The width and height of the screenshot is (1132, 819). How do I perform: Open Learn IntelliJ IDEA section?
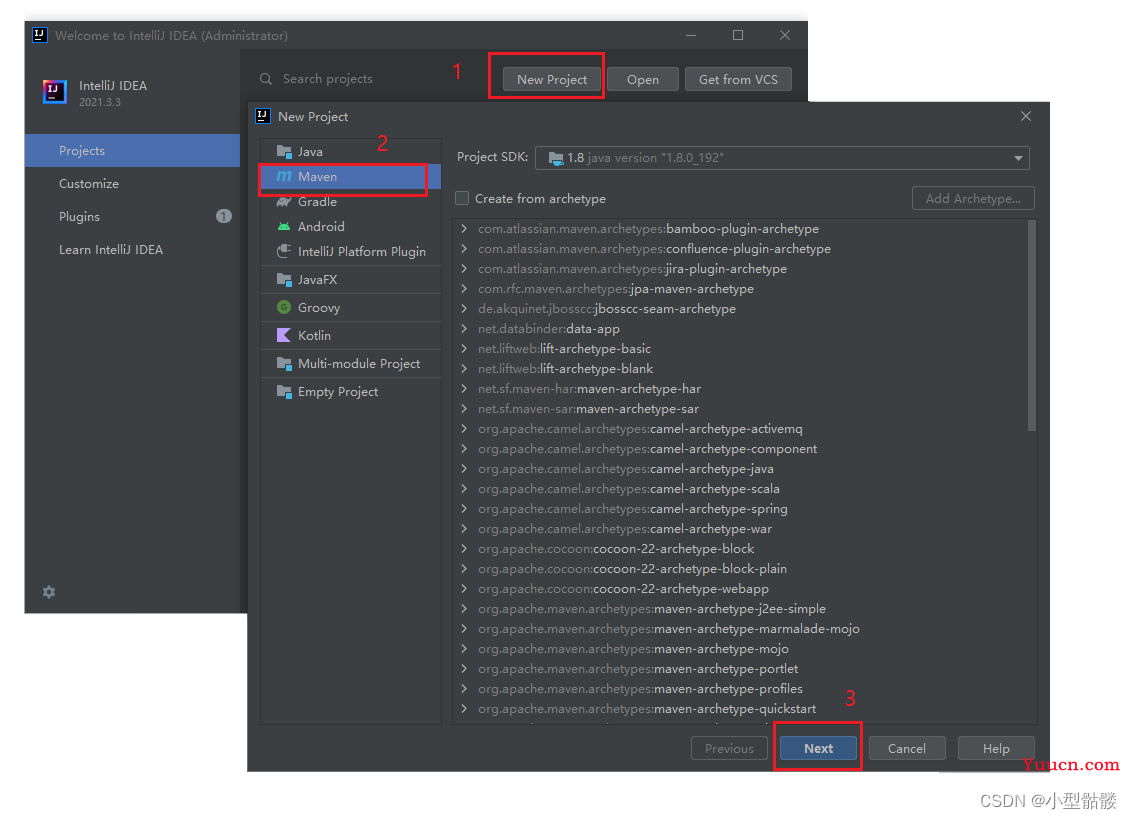coord(132,249)
